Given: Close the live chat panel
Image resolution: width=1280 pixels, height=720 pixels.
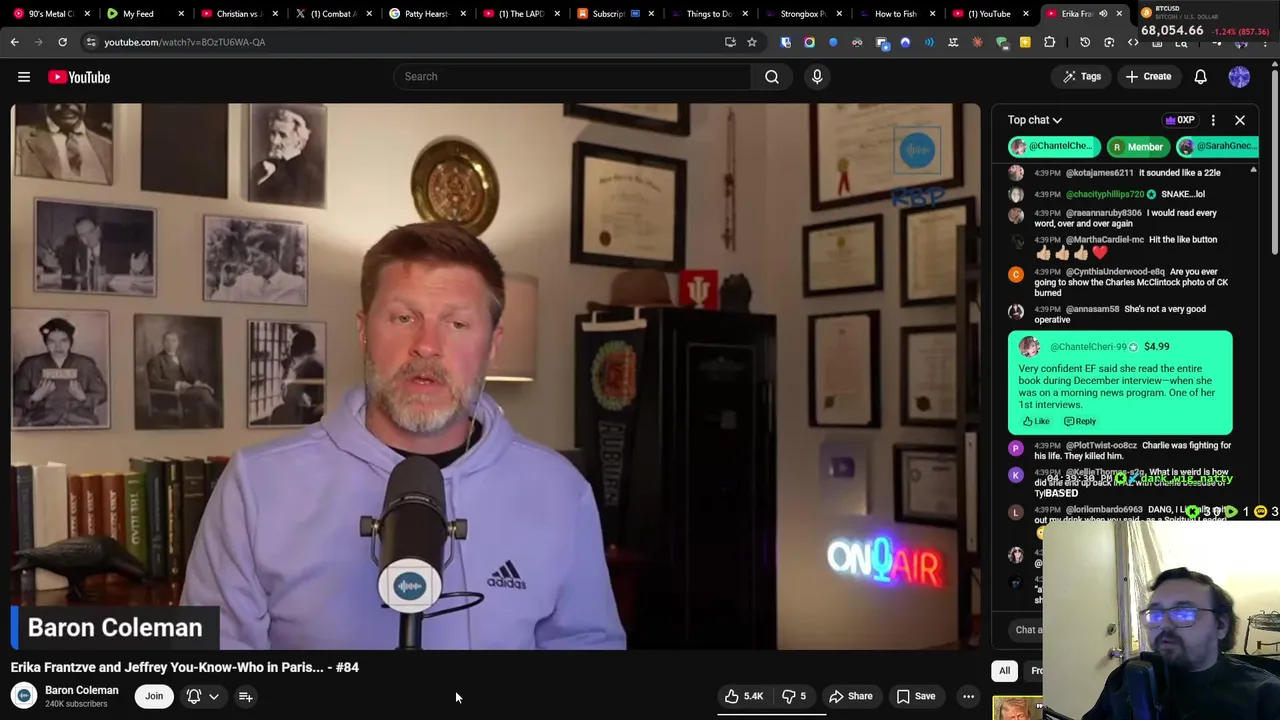Looking at the screenshot, I should 1240,120.
